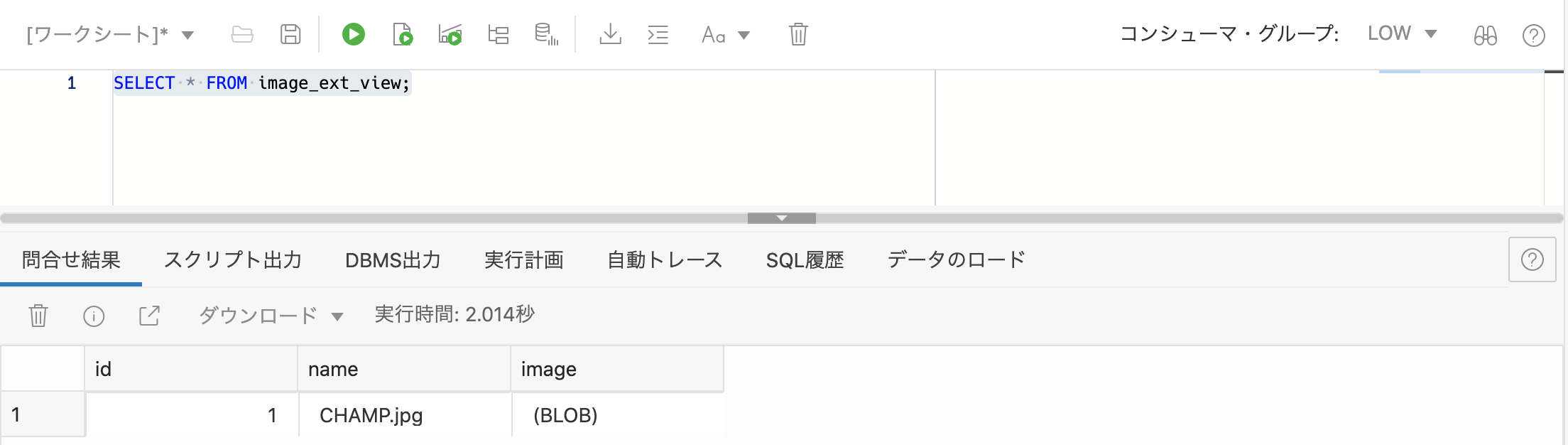Run the SQL statement with the green play icon
1568x445 pixels.
point(354,34)
